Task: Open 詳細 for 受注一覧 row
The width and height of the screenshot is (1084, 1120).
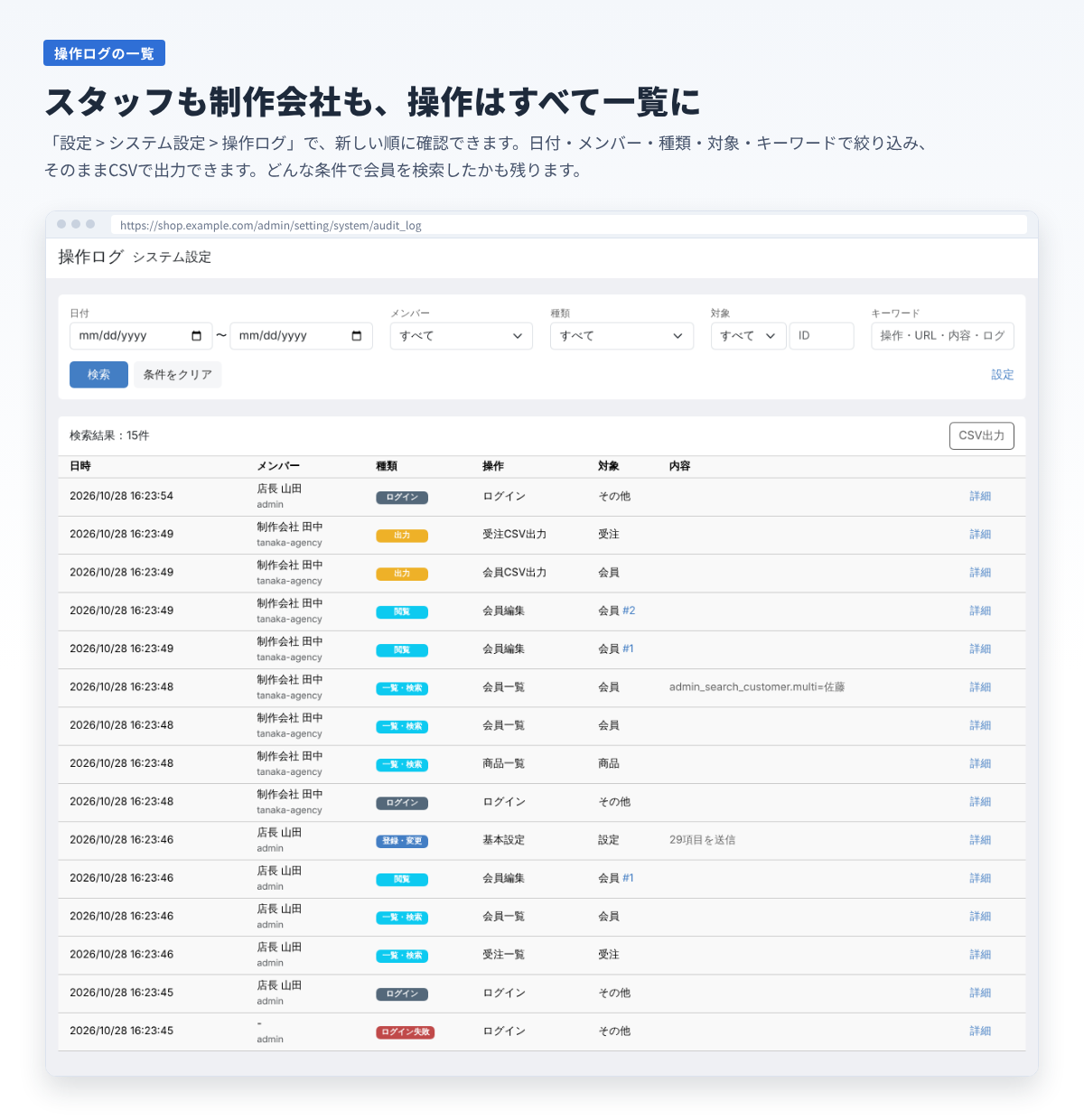Action: pos(980,955)
